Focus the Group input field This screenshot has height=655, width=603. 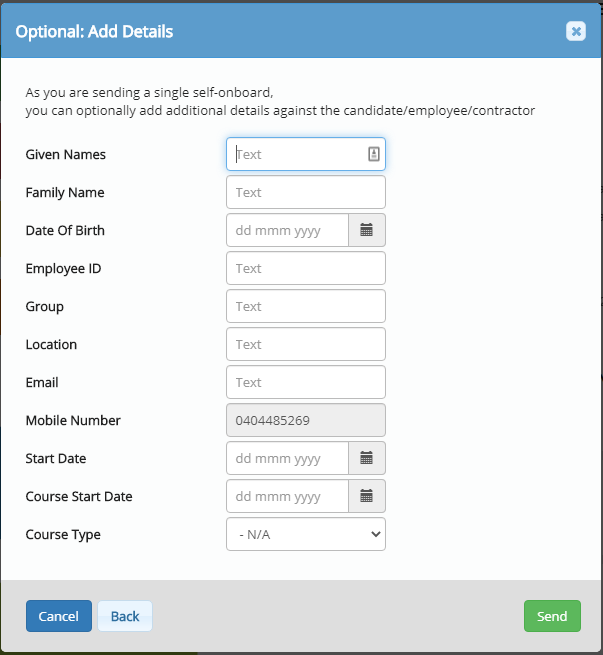(x=306, y=306)
